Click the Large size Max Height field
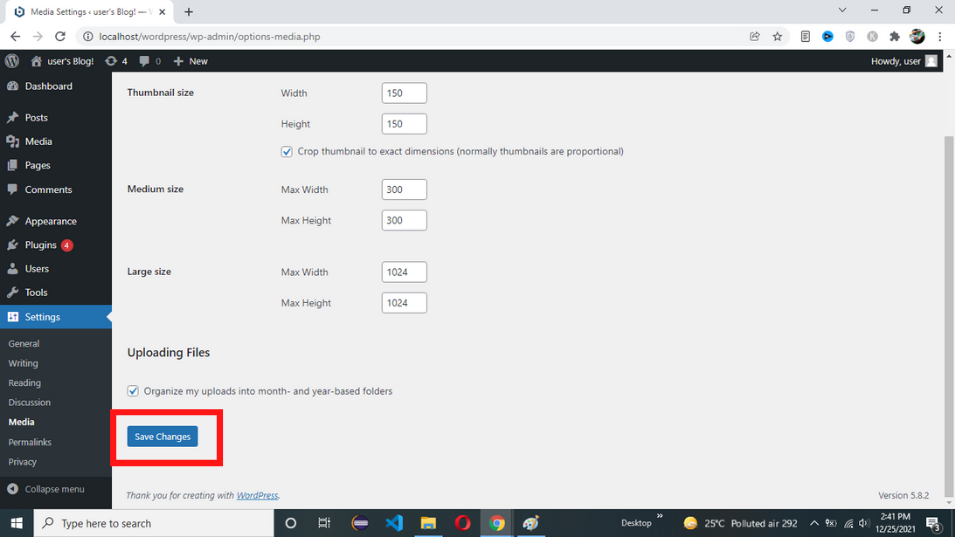956x537 pixels. click(404, 303)
